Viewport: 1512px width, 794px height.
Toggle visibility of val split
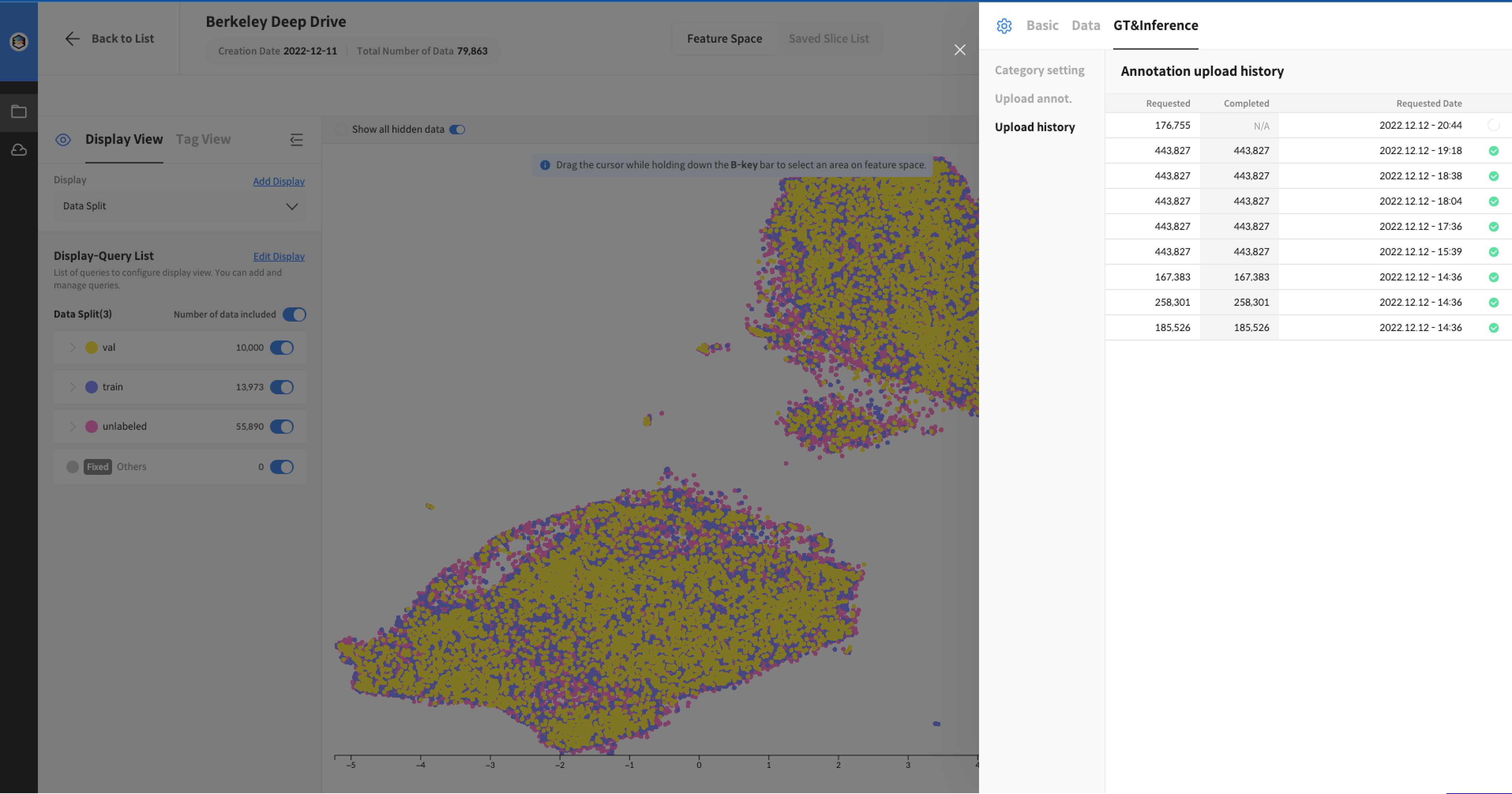282,348
